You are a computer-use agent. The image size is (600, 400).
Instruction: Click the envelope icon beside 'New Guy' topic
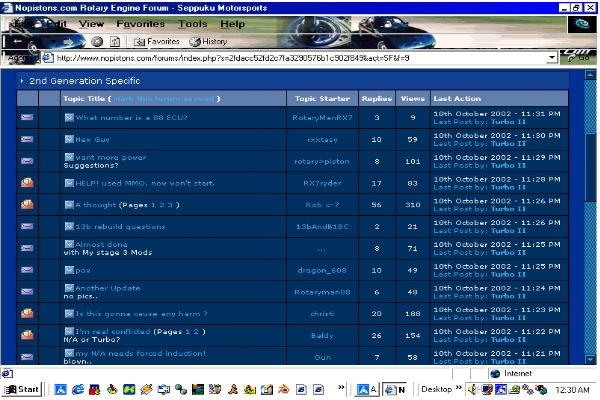[27, 138]
